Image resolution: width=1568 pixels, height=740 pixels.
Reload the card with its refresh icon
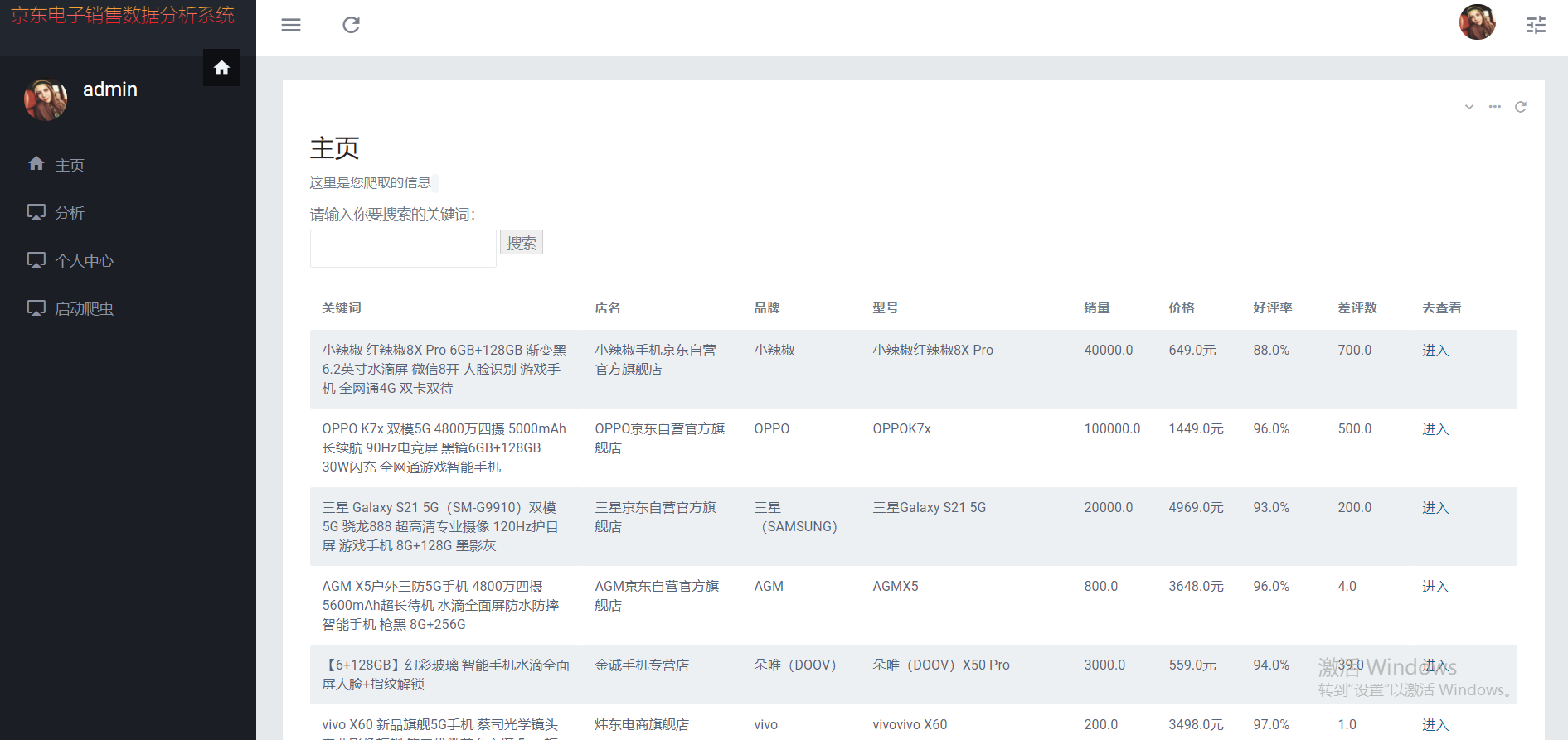coord(1521,107)
